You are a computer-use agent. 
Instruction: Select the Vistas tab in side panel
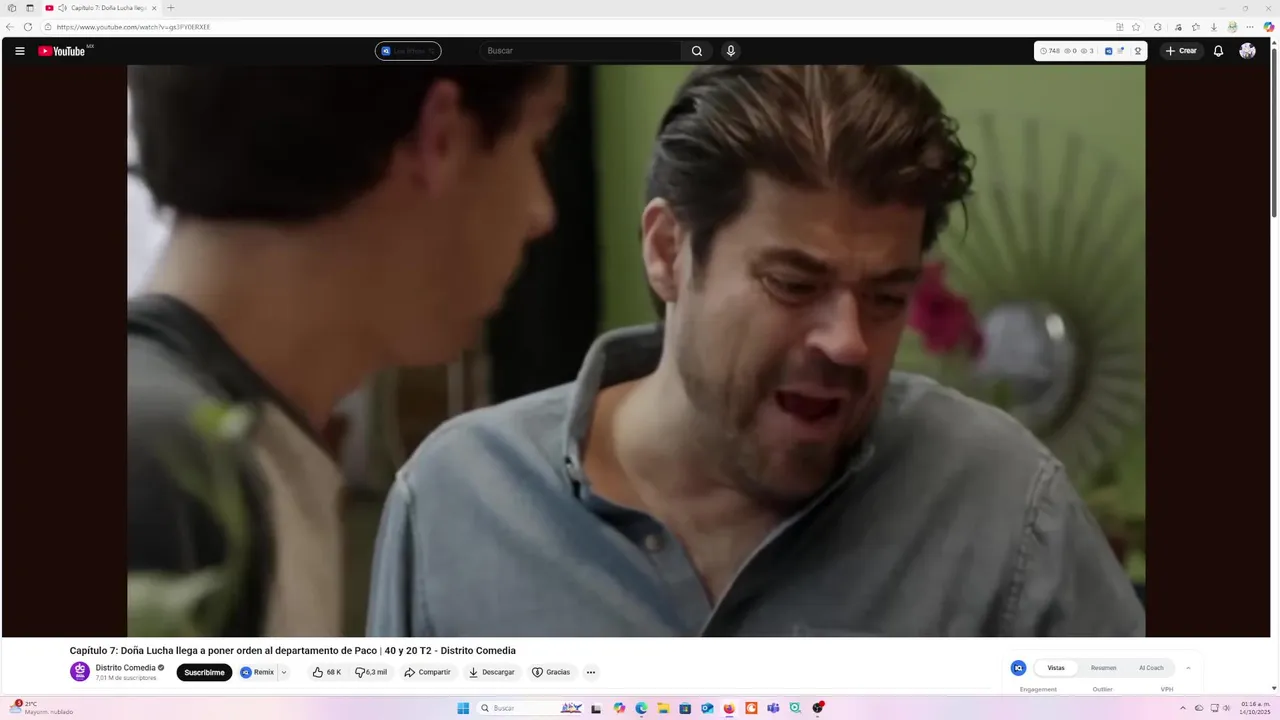click(1056, 668)
